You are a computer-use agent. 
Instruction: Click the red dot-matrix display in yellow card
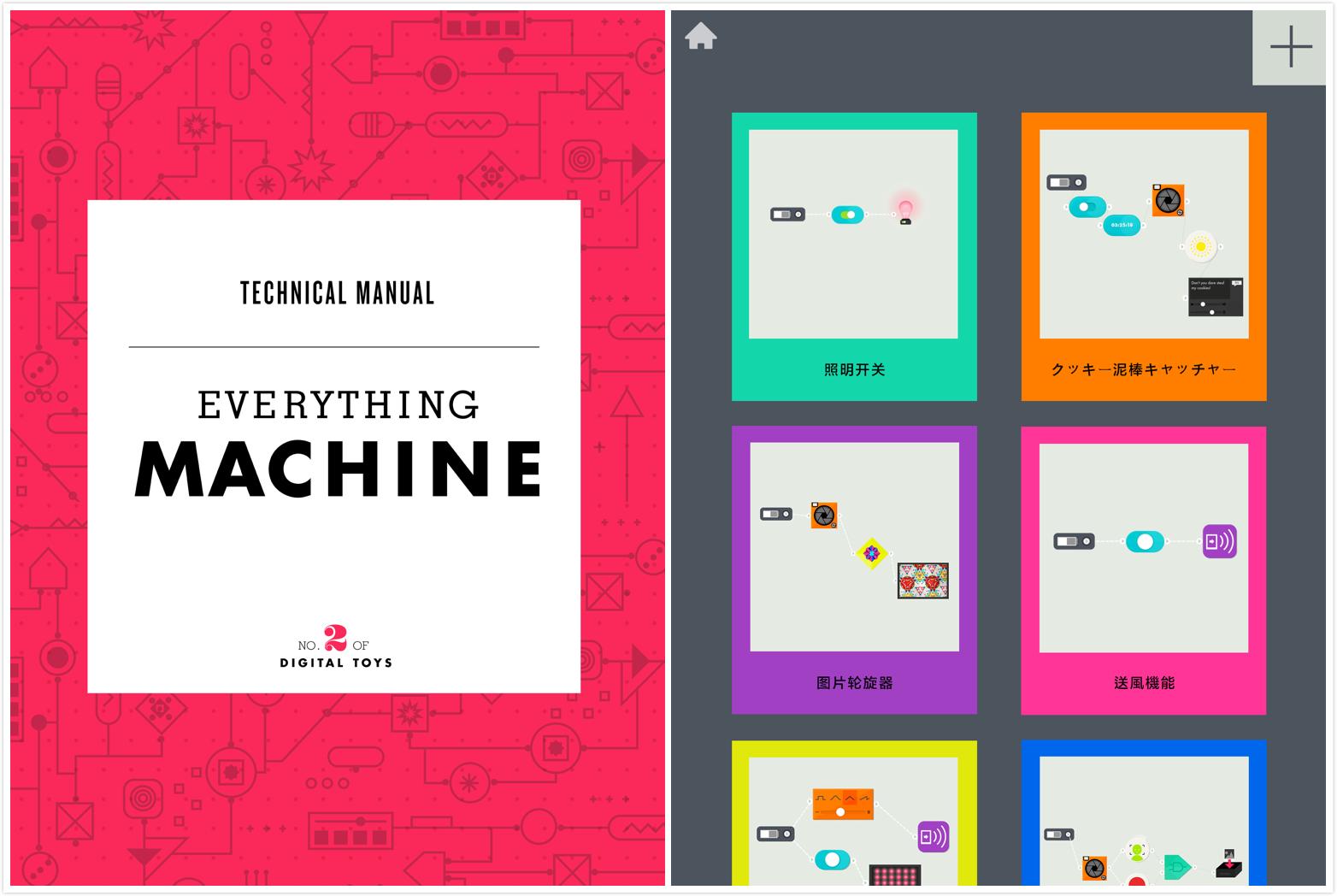(896, 875)
